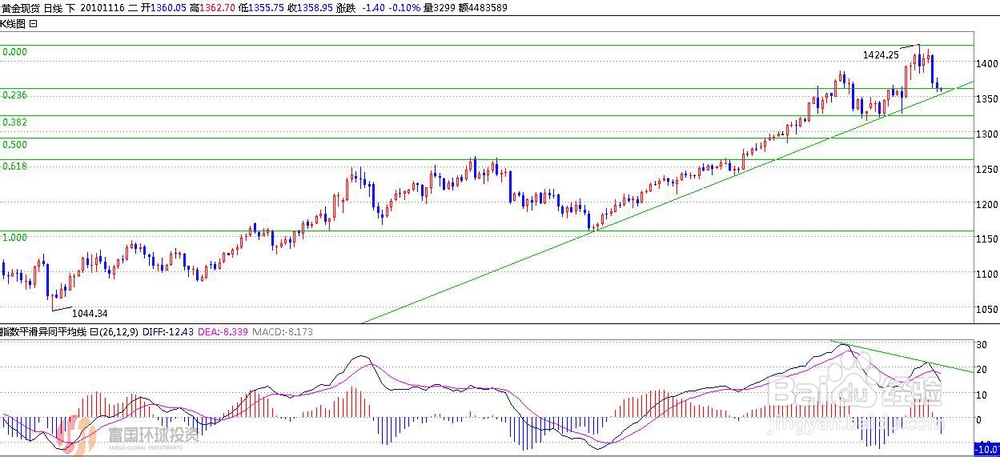Select the 0.500 Fibonacci level label
The width and height of the screenshot is (1000, 457).
point(14,145)
